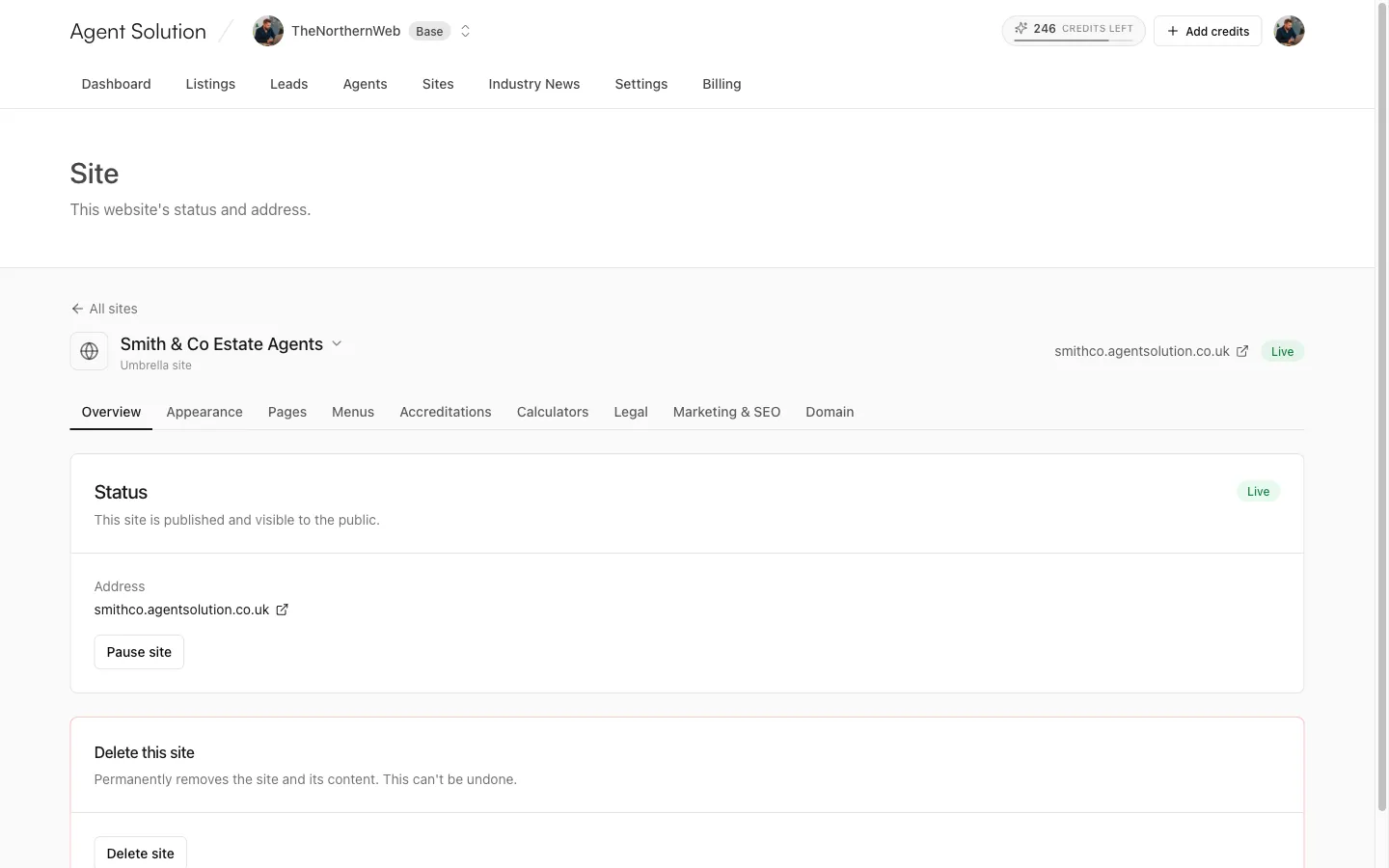Open Industry News navigation item
This screenshot has width=1389, height=868.
click(534, 84)
